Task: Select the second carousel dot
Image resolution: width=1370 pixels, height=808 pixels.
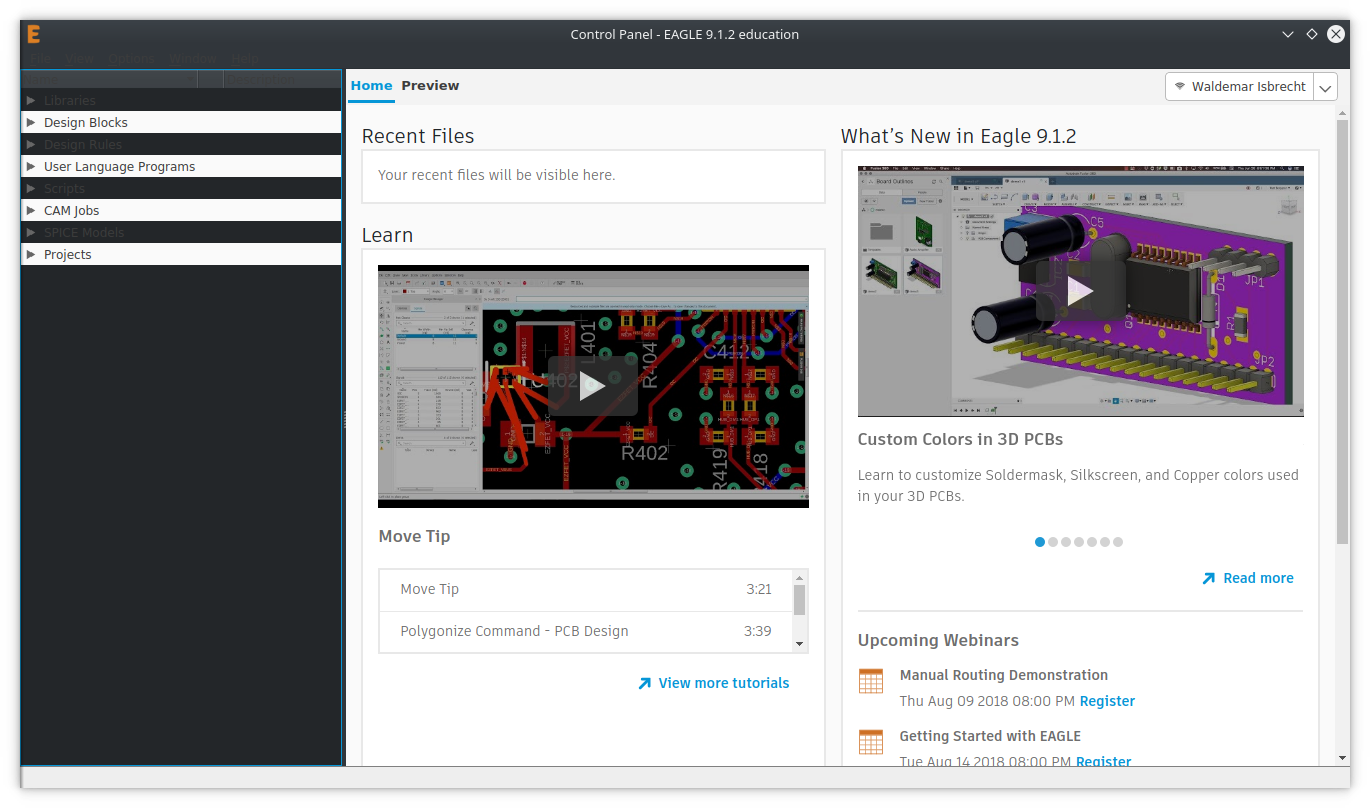Action: tap(1052, 541)
